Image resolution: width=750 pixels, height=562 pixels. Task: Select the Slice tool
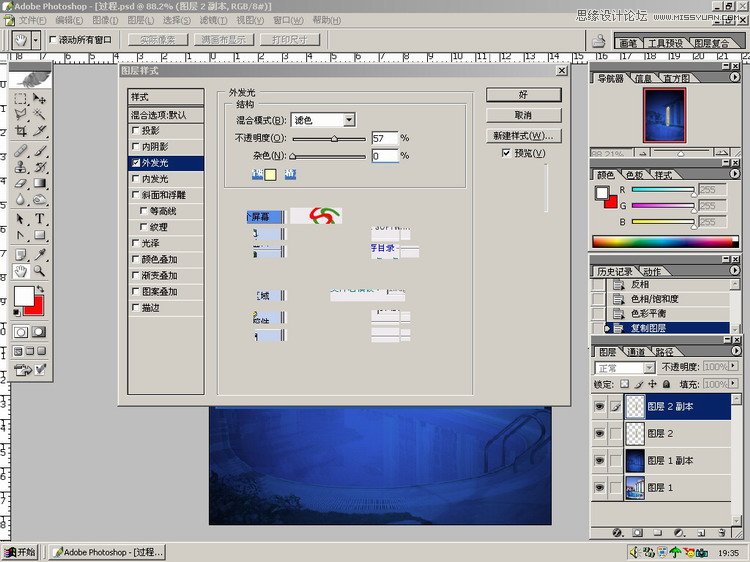(x=39, y=131)
